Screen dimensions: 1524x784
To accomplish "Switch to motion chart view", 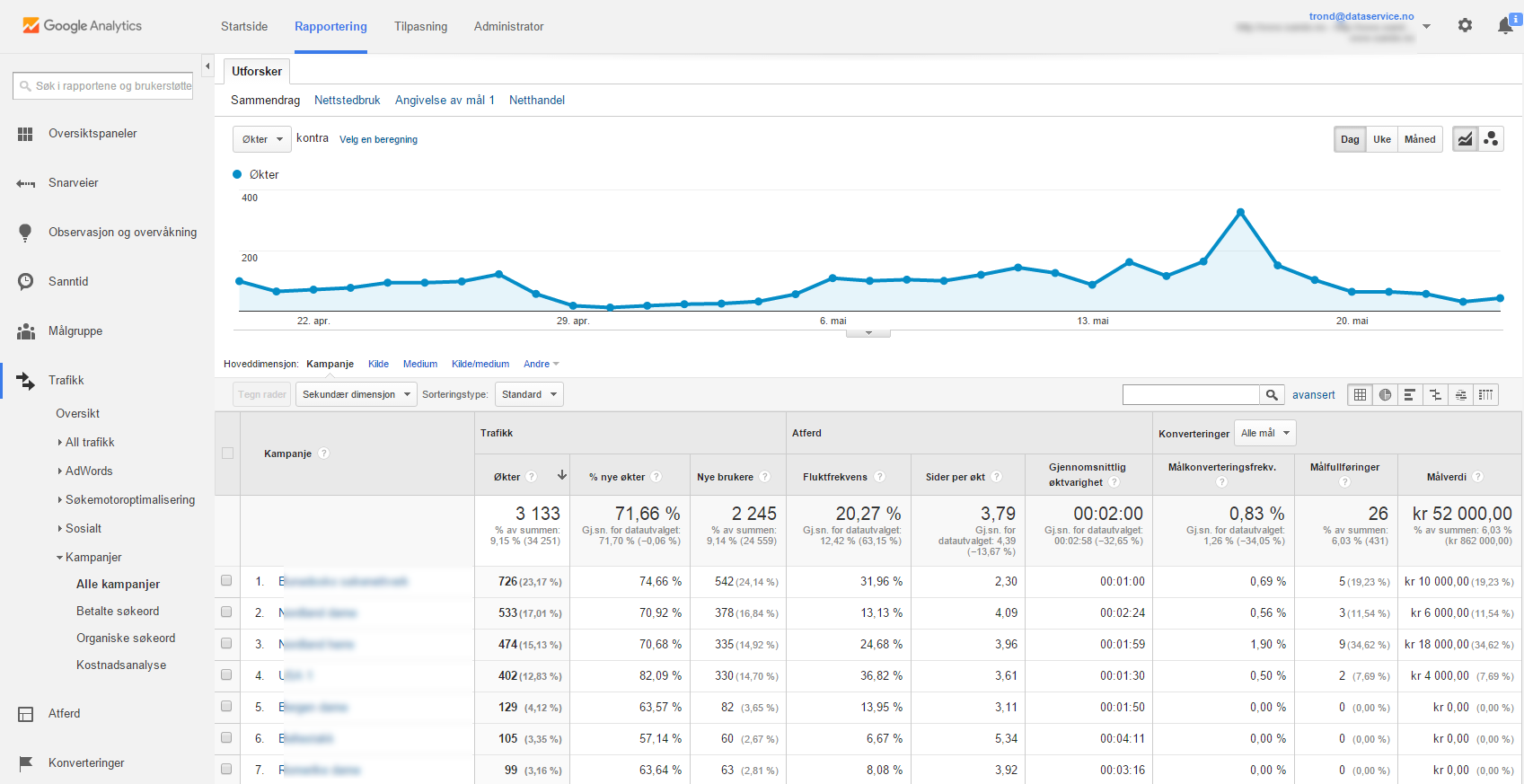I will (1491, 139).
